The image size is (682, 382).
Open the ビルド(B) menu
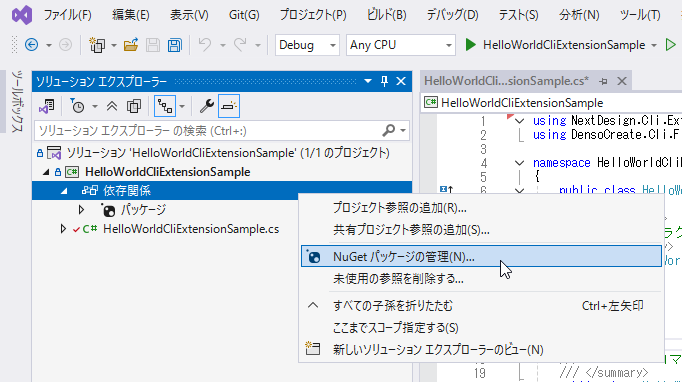tap(387, 15)
